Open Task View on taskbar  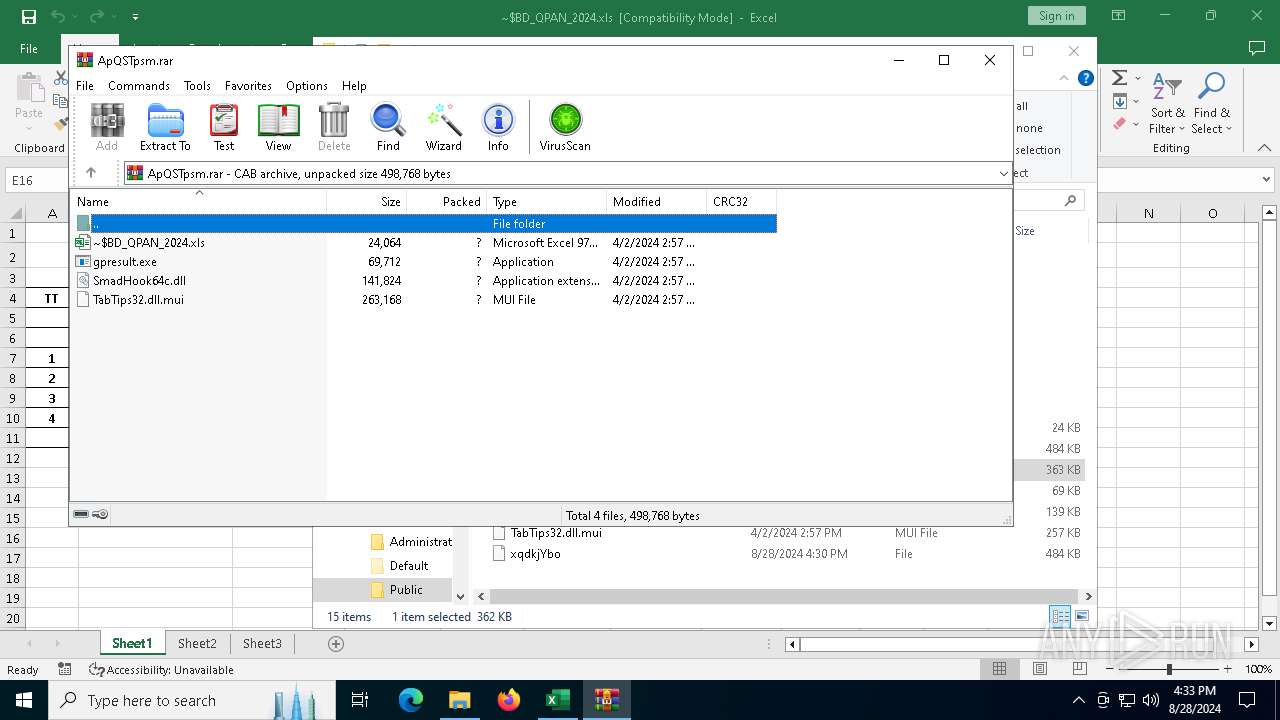(x=360, y=700)
